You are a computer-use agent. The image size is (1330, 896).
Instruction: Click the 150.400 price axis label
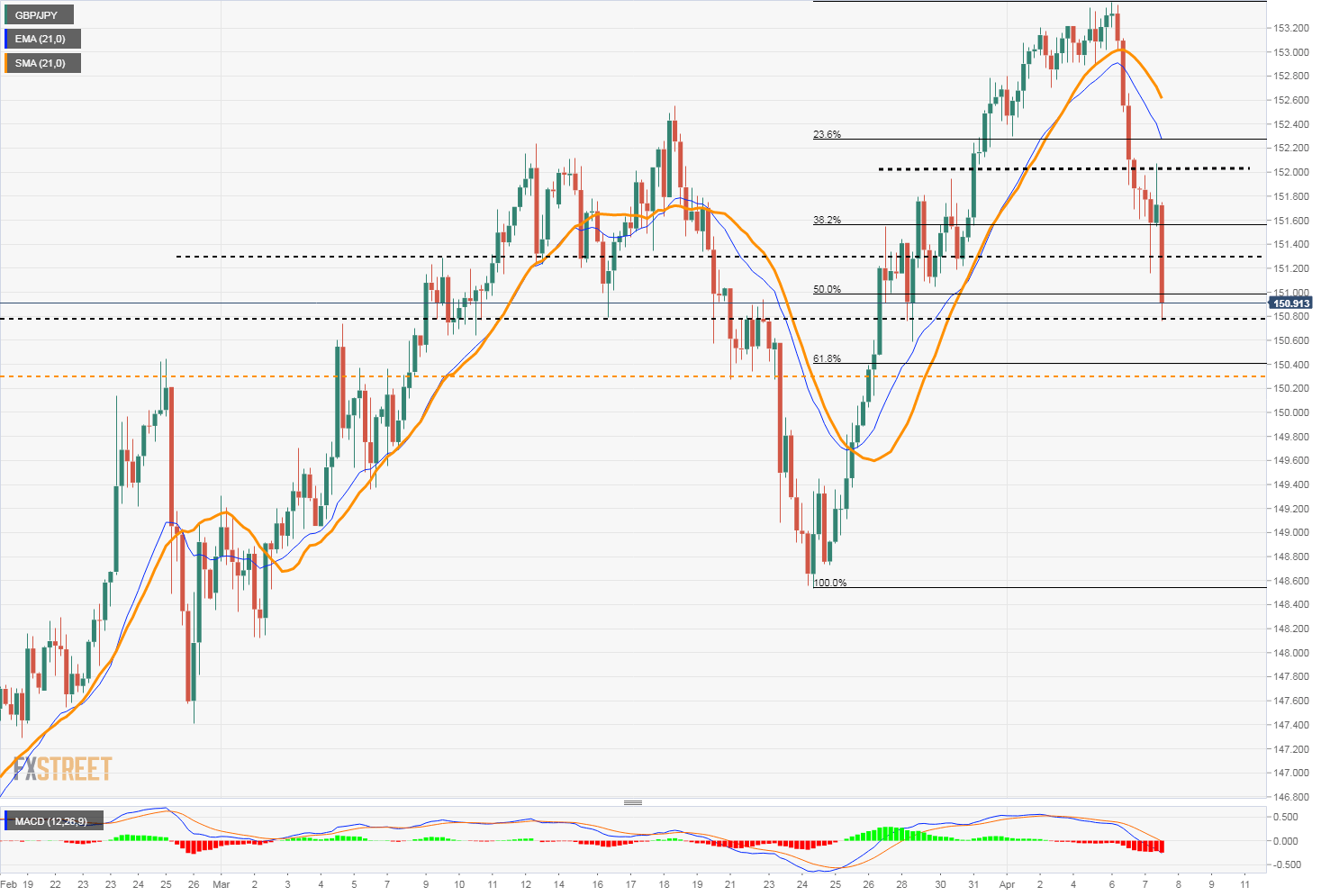(x=1291, y=365)
